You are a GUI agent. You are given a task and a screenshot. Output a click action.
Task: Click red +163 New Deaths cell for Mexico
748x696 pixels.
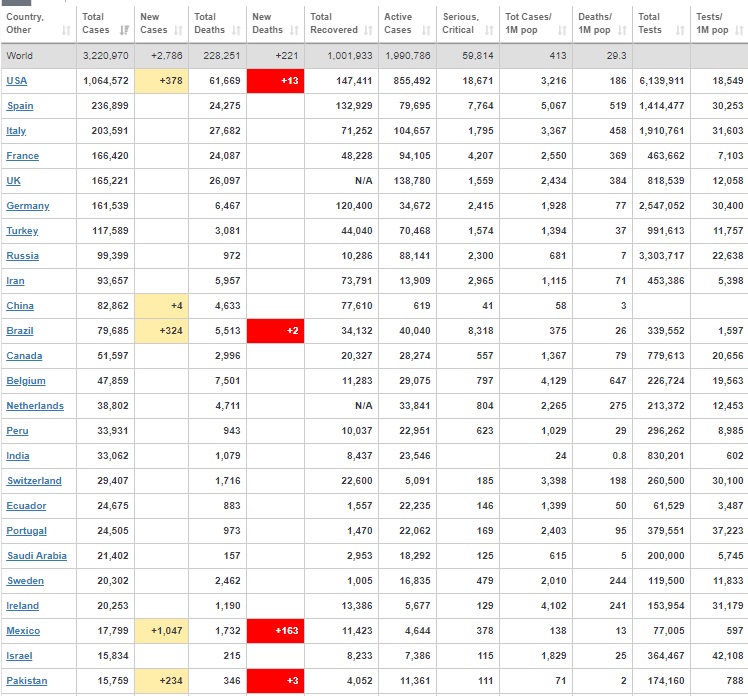tap(274, 631)
